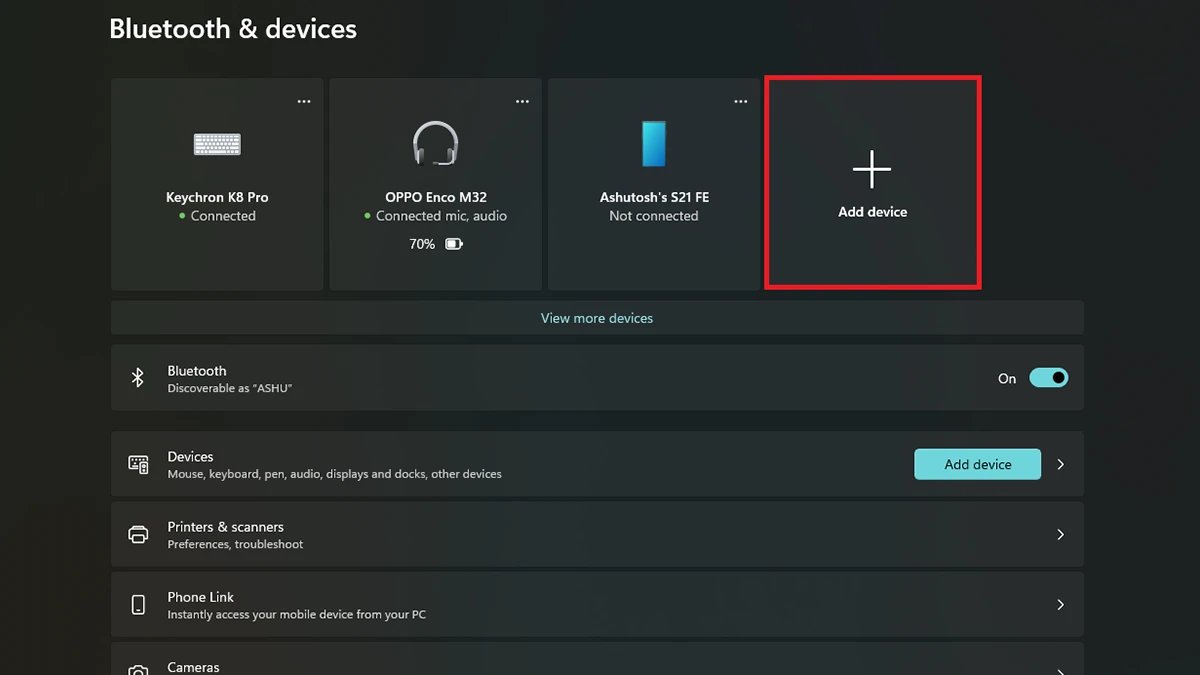
Task: Click "Instantly access your mobile device" text
Action: (296, 614)
